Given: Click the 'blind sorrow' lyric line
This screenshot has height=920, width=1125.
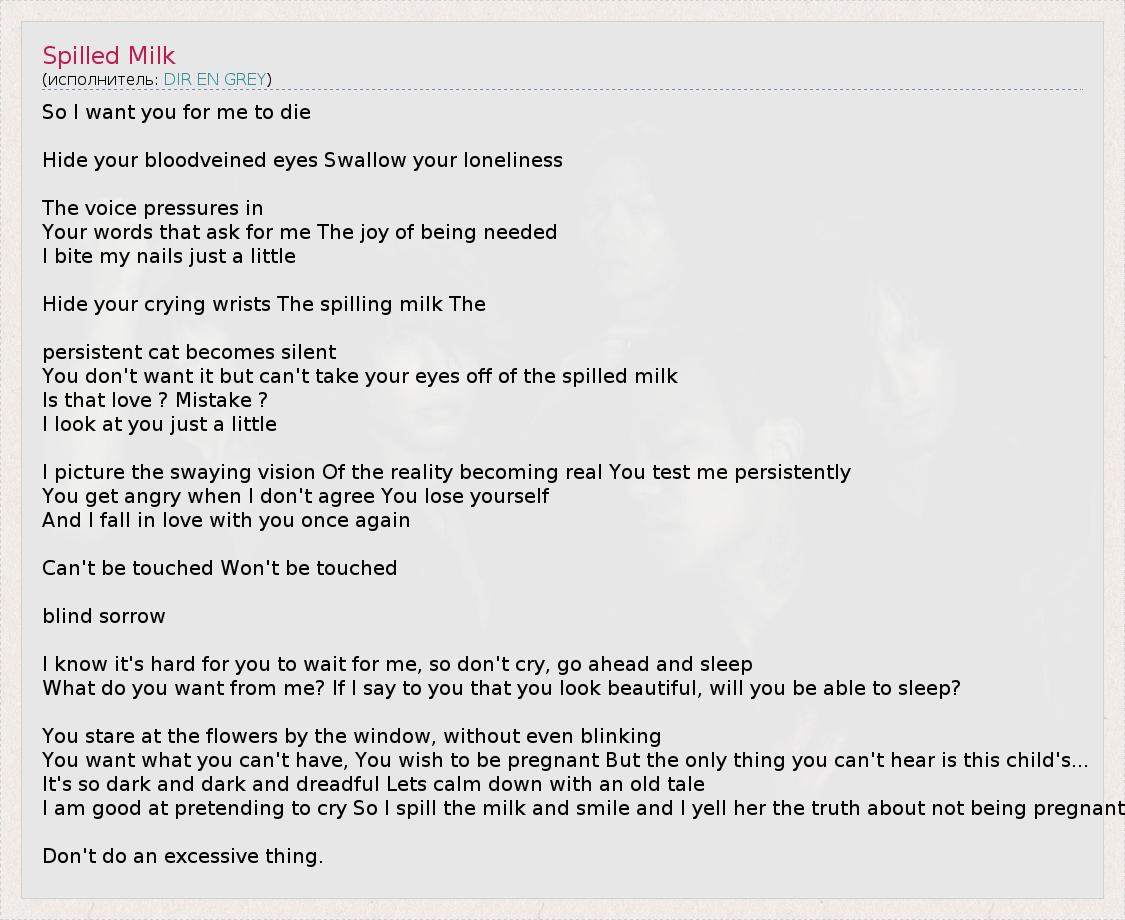Looking at the screenshot, I should (104, 616).
